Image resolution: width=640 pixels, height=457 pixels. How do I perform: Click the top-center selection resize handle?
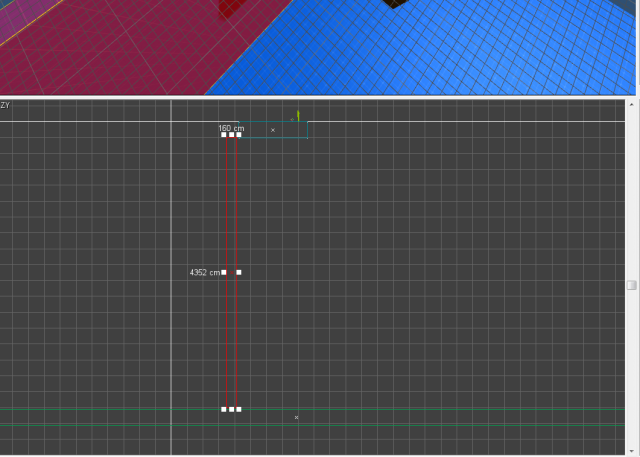231,135
